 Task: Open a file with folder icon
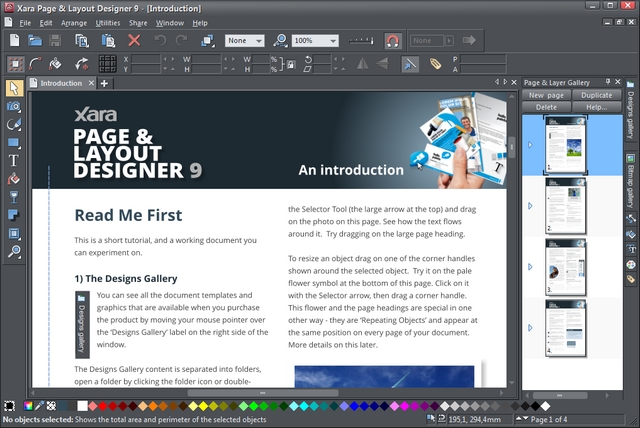click(35, 40)
